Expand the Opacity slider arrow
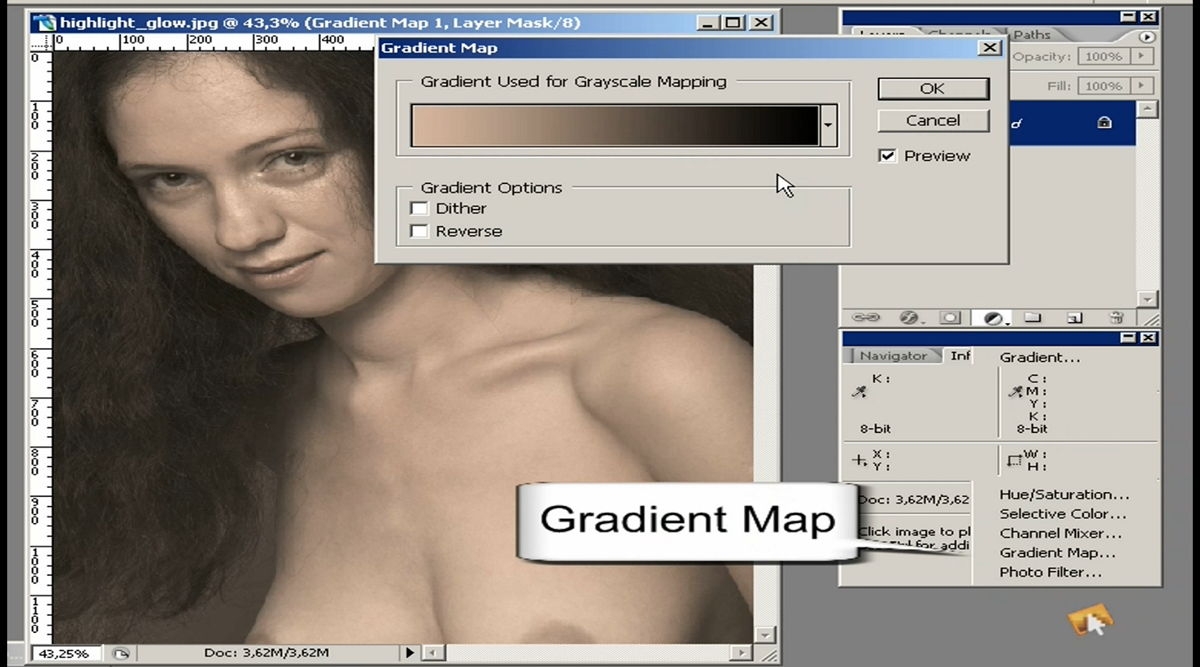1200x667 pixels. (1142, 57)
